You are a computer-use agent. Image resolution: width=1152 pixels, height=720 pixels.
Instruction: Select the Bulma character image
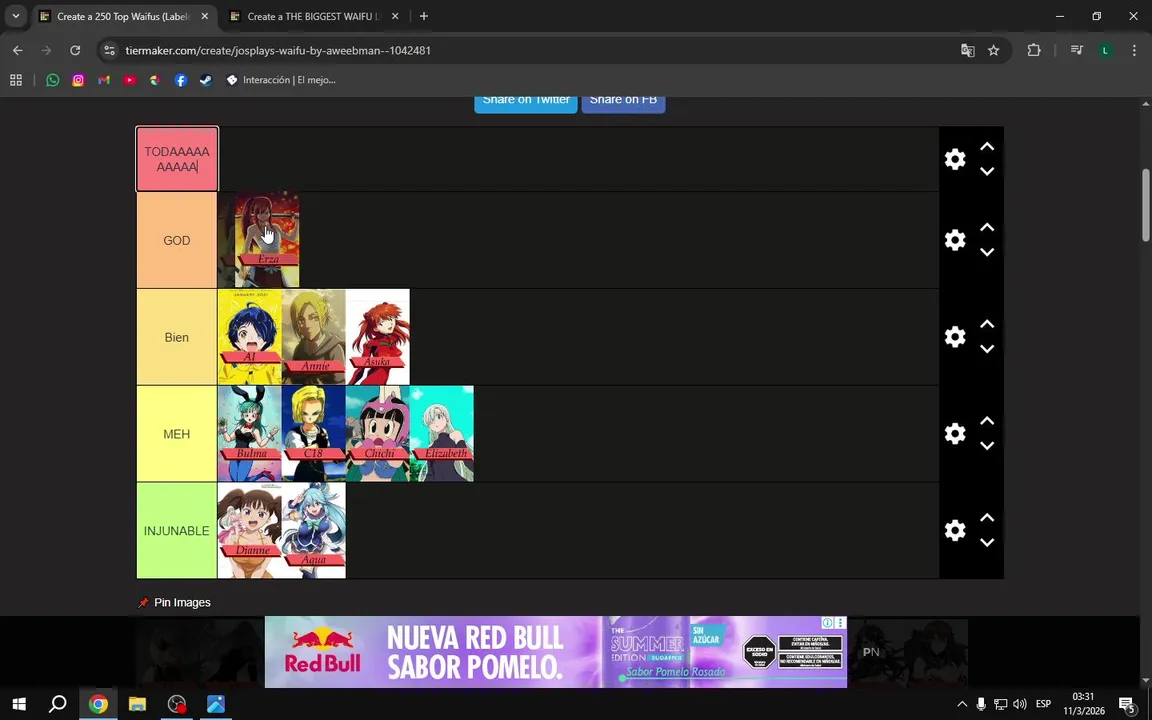click(x=250, y=433)
